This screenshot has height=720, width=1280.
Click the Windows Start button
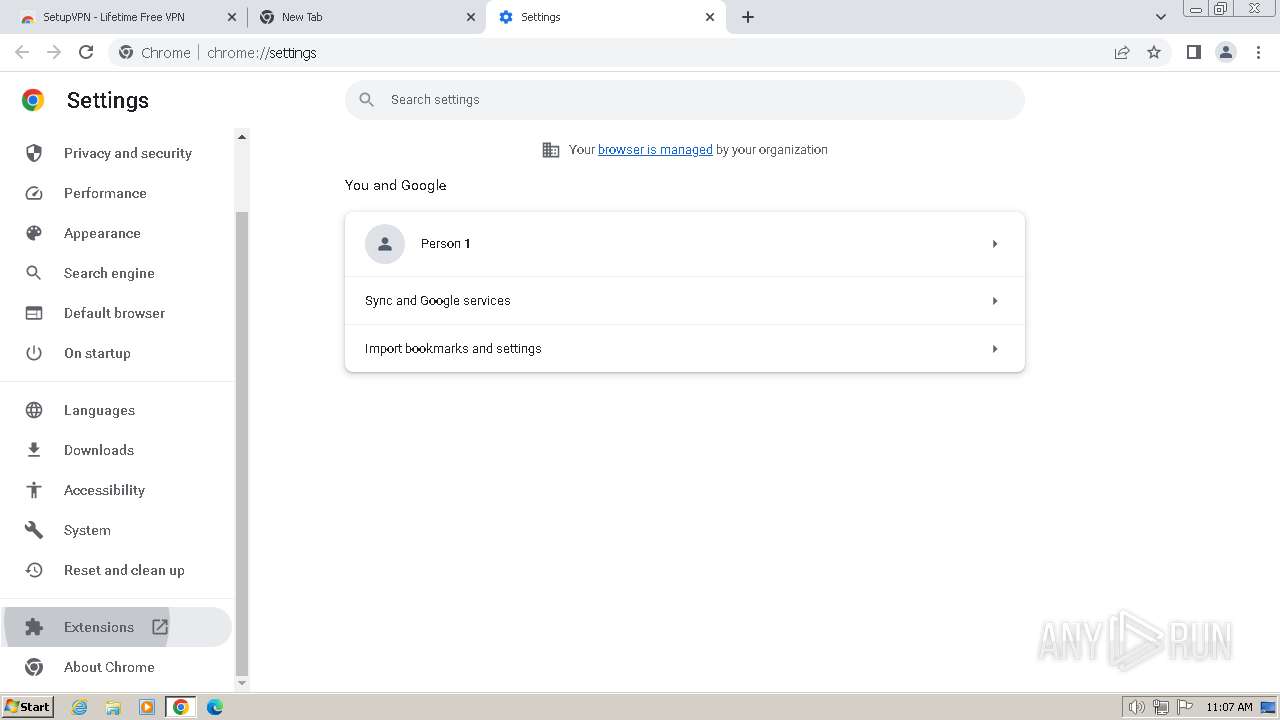28,707
